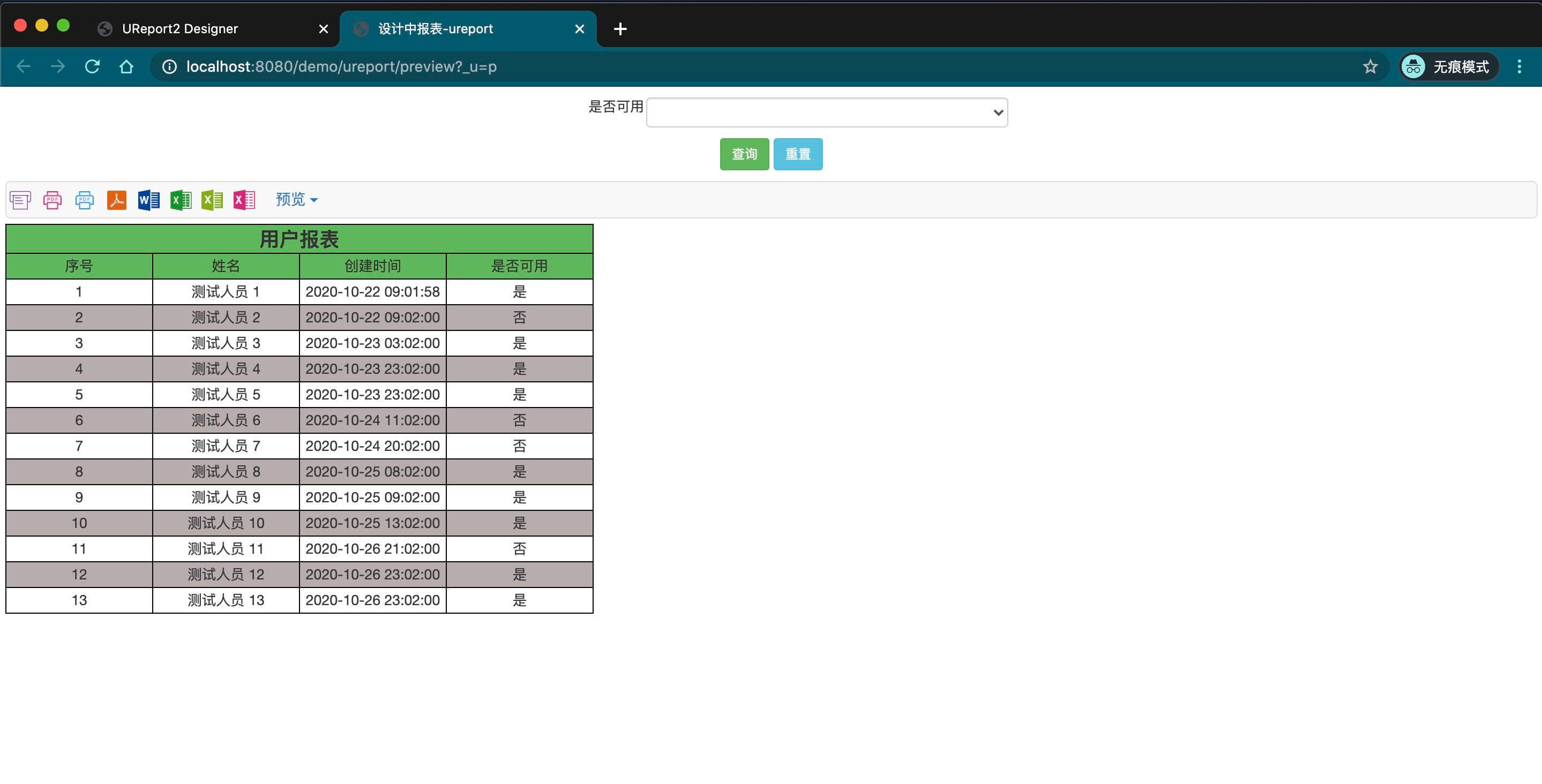Export using the dark green Excel icon

click(181, 200)
